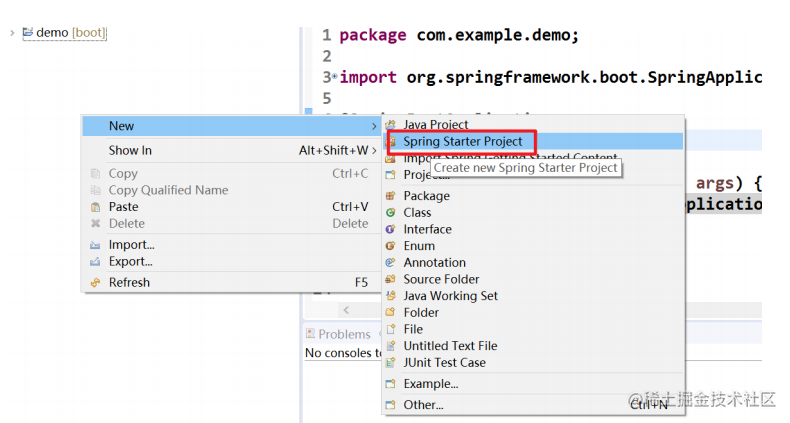Screen dimensions: 790x423
Task: Click the Interface icon
Action: (x=391, y=229)
